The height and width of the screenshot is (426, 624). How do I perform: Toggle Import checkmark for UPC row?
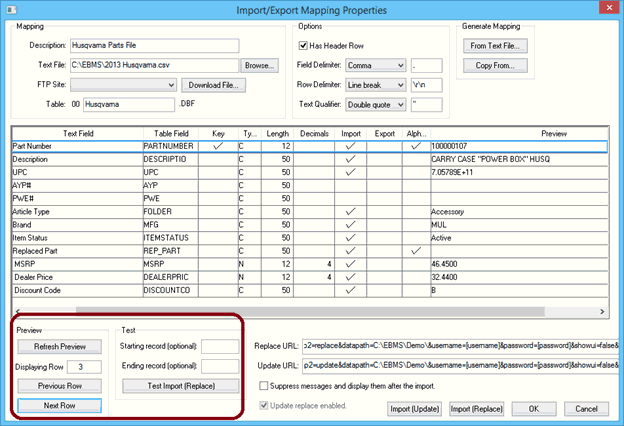[x=351, y=172]
